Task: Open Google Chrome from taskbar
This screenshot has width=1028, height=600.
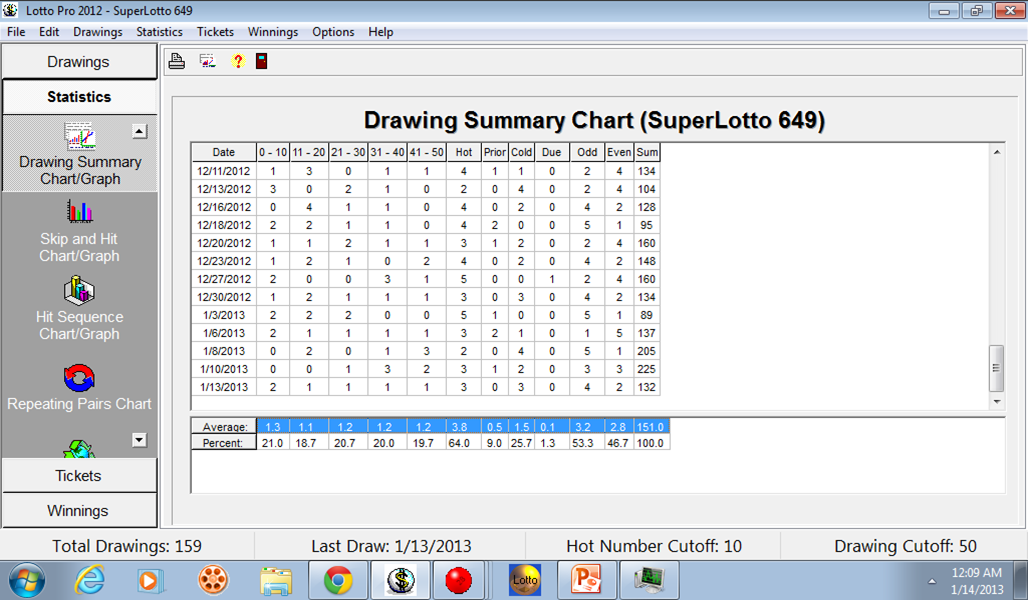Action: (338, 580)
